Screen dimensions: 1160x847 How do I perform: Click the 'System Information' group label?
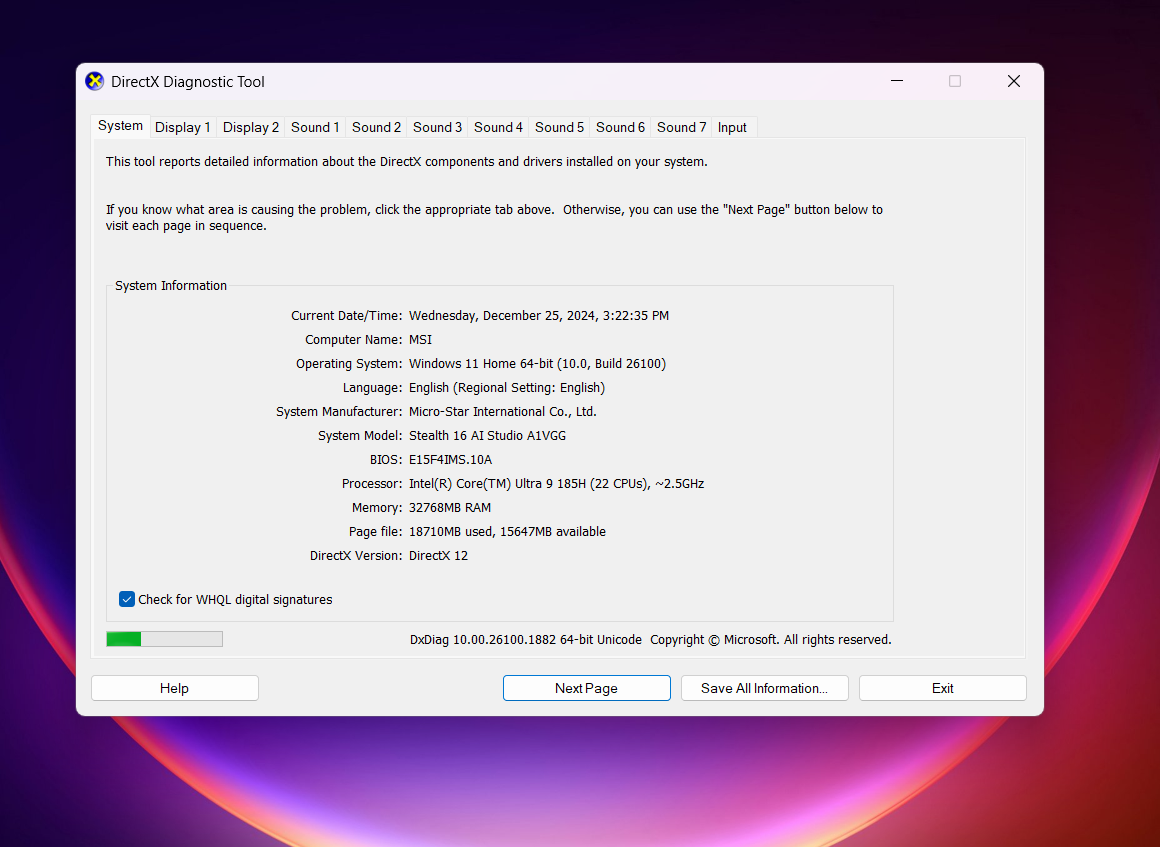click(x=171, y=286)
